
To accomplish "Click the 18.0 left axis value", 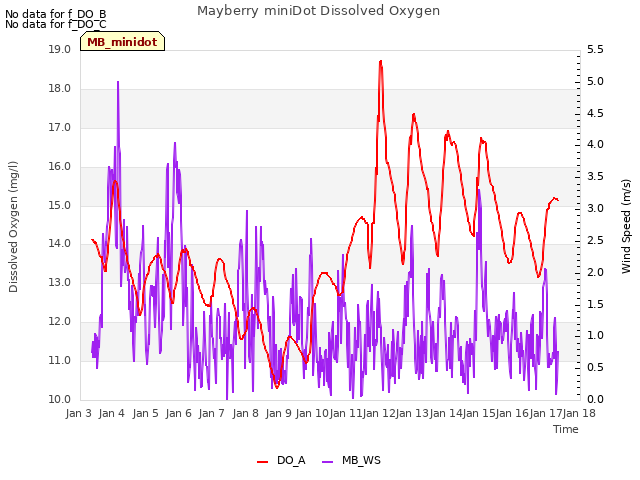I will click(x=60, y=89).
